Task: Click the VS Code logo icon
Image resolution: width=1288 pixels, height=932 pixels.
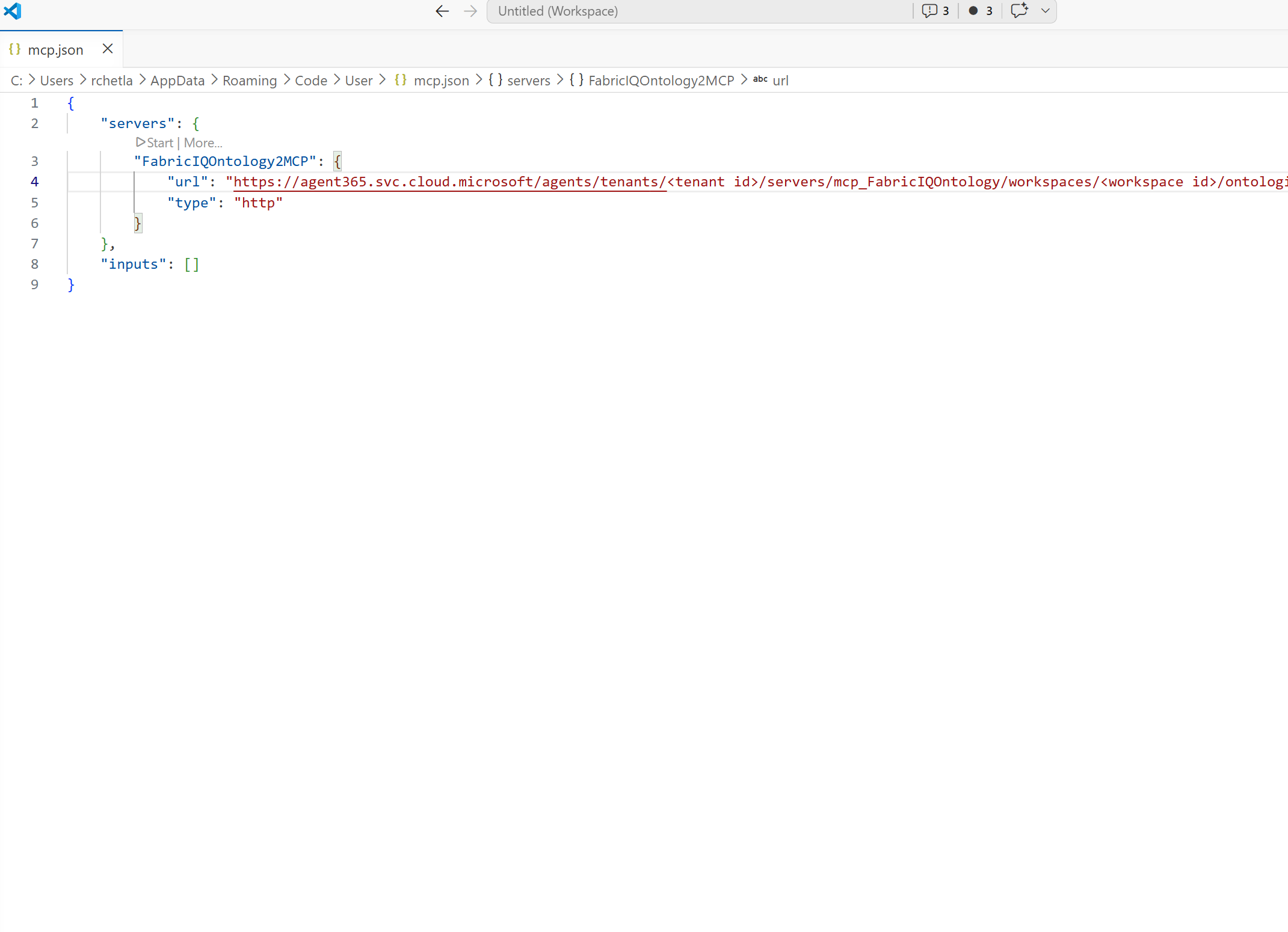Action: [12, 11]
